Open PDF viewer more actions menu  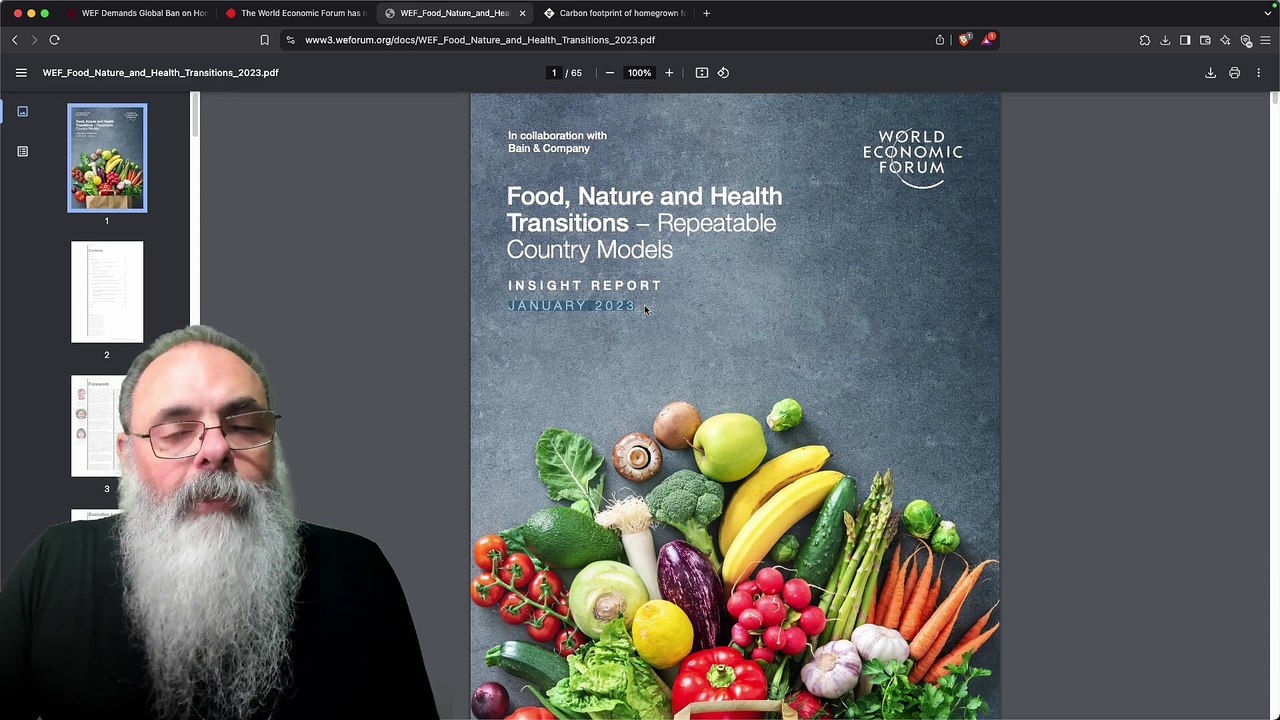tap(1258, 72)
